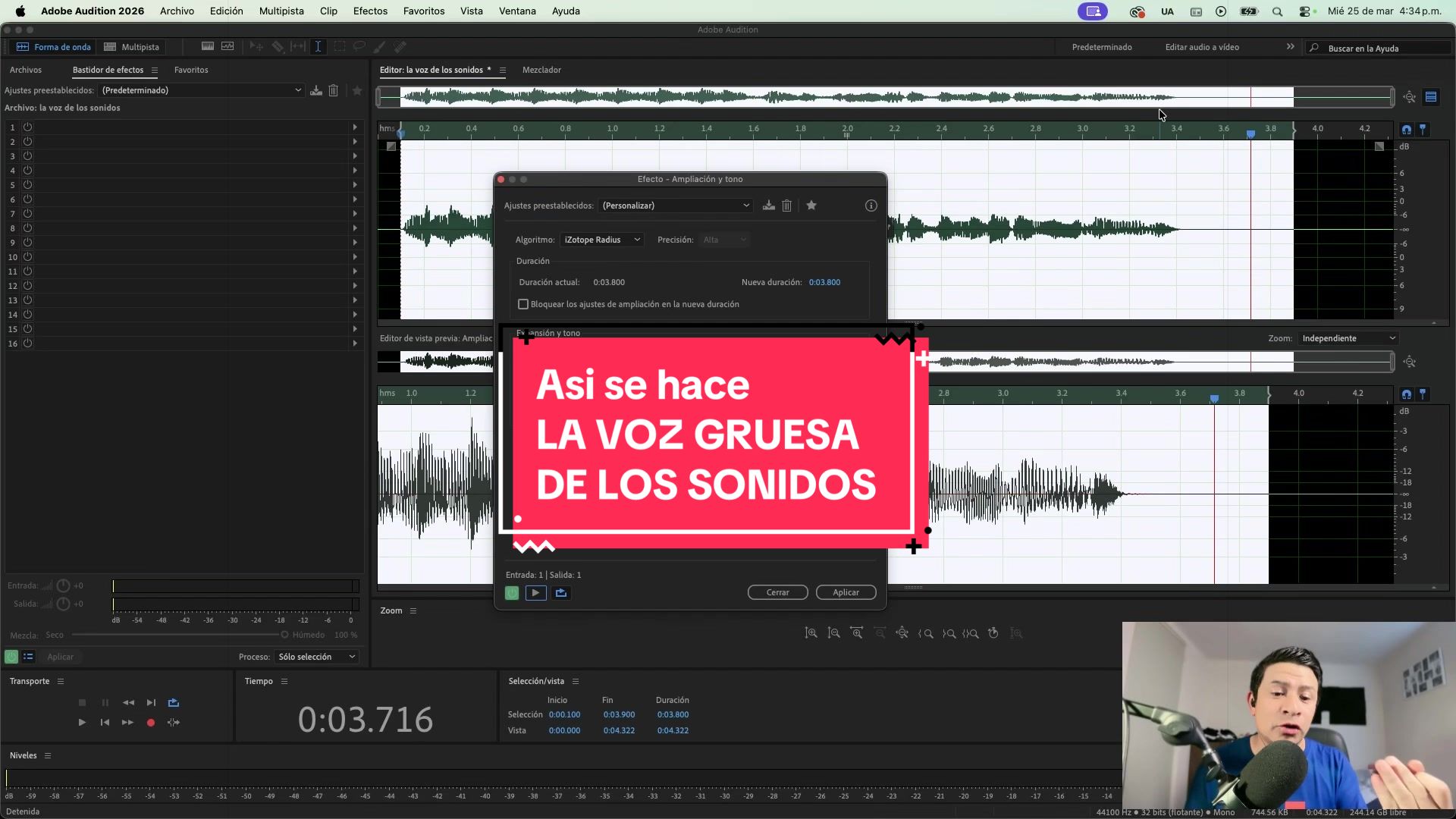This screenshot has width=1456, height=819.
Task: Play audio in Transporte panel
Action: (x=82, y=723)
